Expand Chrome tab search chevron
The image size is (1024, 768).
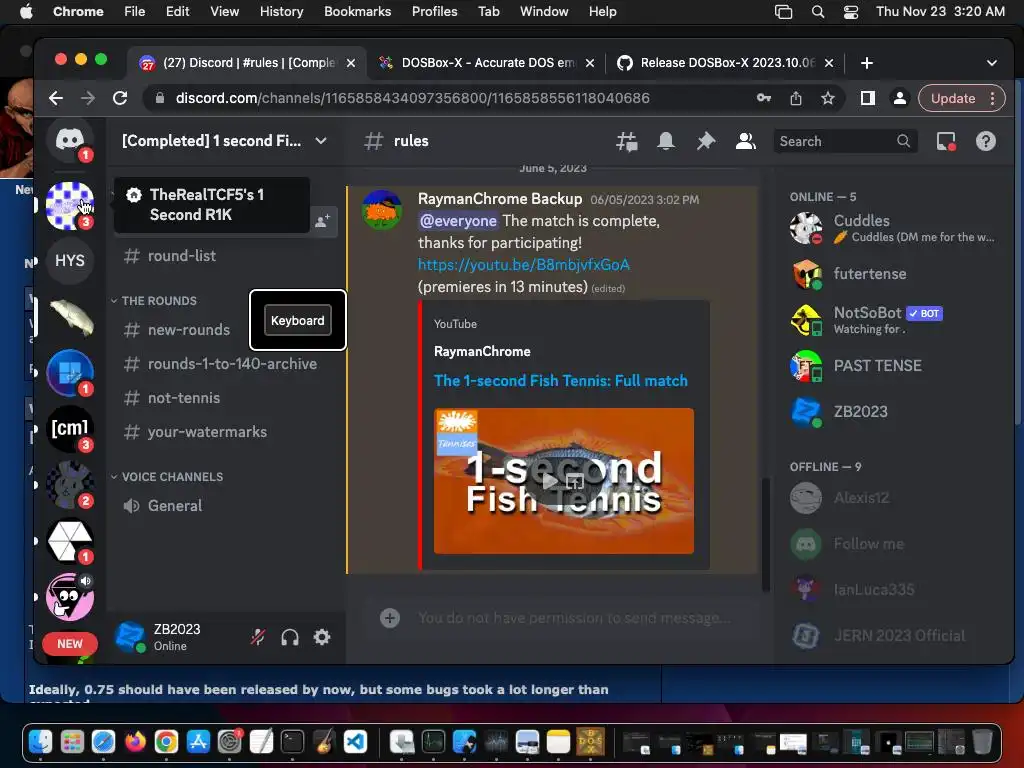click(x=992, y=63)
